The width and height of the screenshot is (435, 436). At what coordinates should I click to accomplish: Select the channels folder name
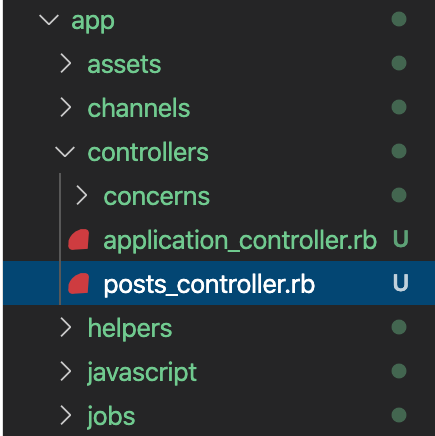pos(139,108)
